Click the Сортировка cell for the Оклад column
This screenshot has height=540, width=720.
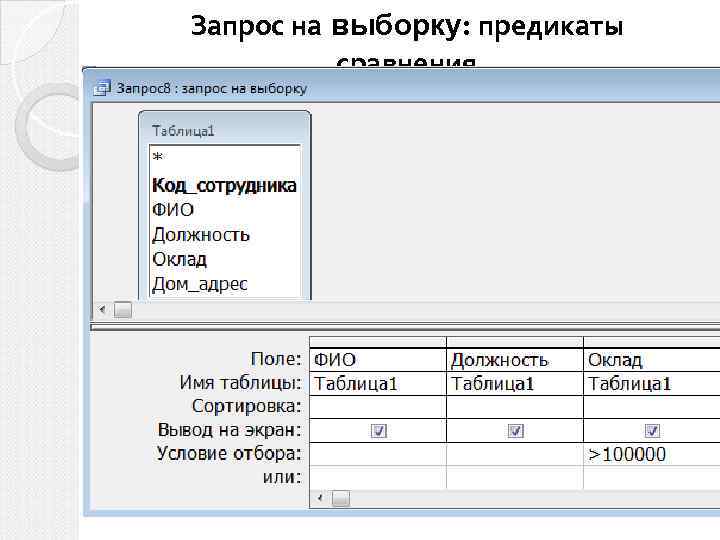pos(652,407)
